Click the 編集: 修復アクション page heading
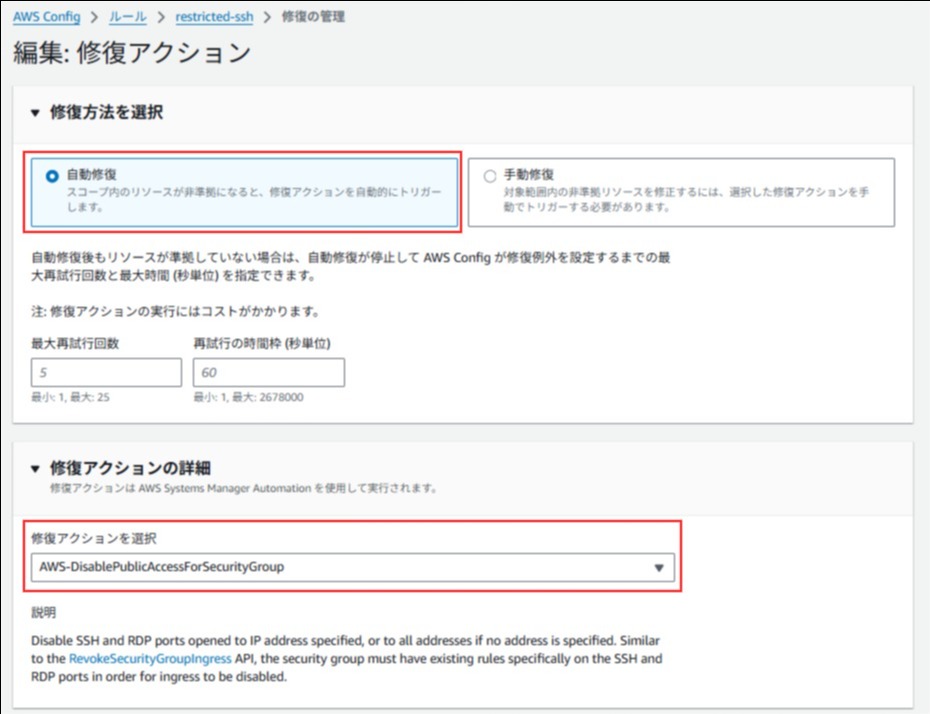 tap(132, 53)
